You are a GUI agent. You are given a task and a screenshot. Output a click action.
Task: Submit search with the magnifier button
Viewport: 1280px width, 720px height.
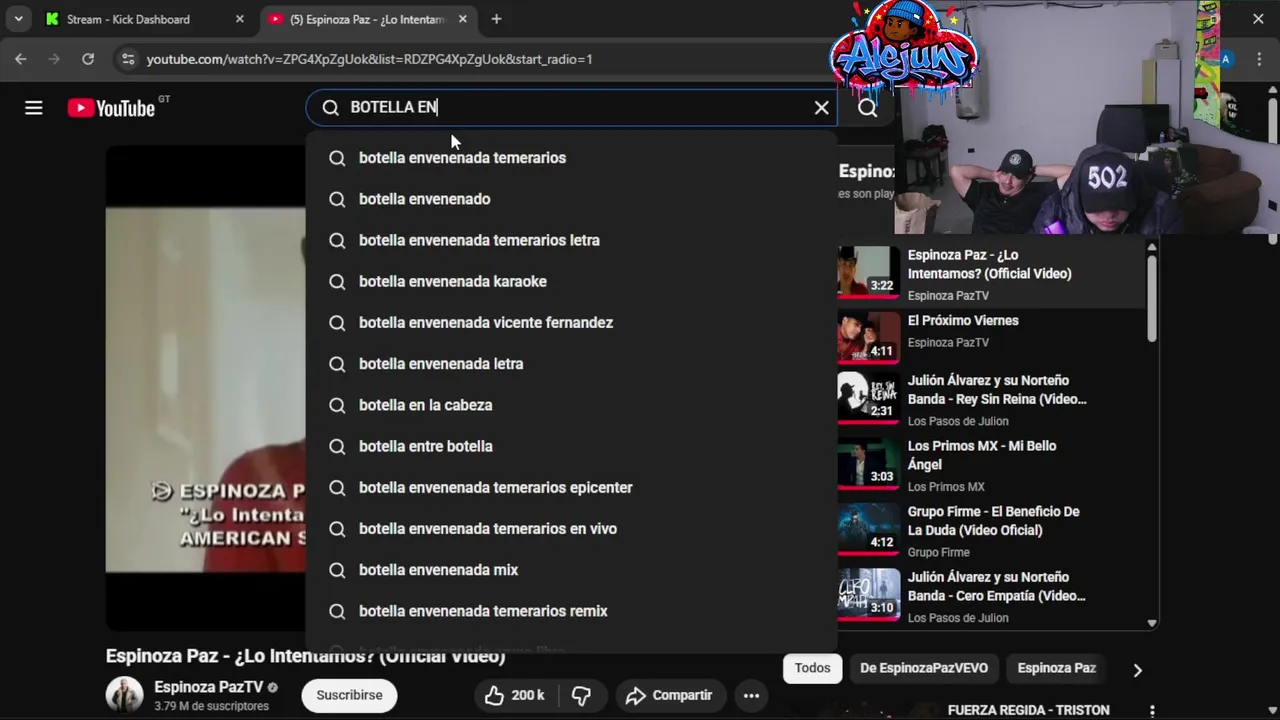(x=867, y=108)
